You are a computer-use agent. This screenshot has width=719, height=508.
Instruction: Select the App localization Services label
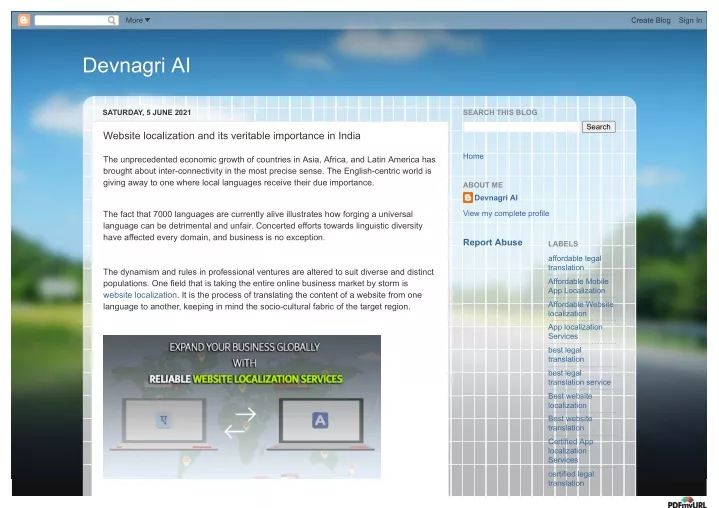[x=575, y=331]
